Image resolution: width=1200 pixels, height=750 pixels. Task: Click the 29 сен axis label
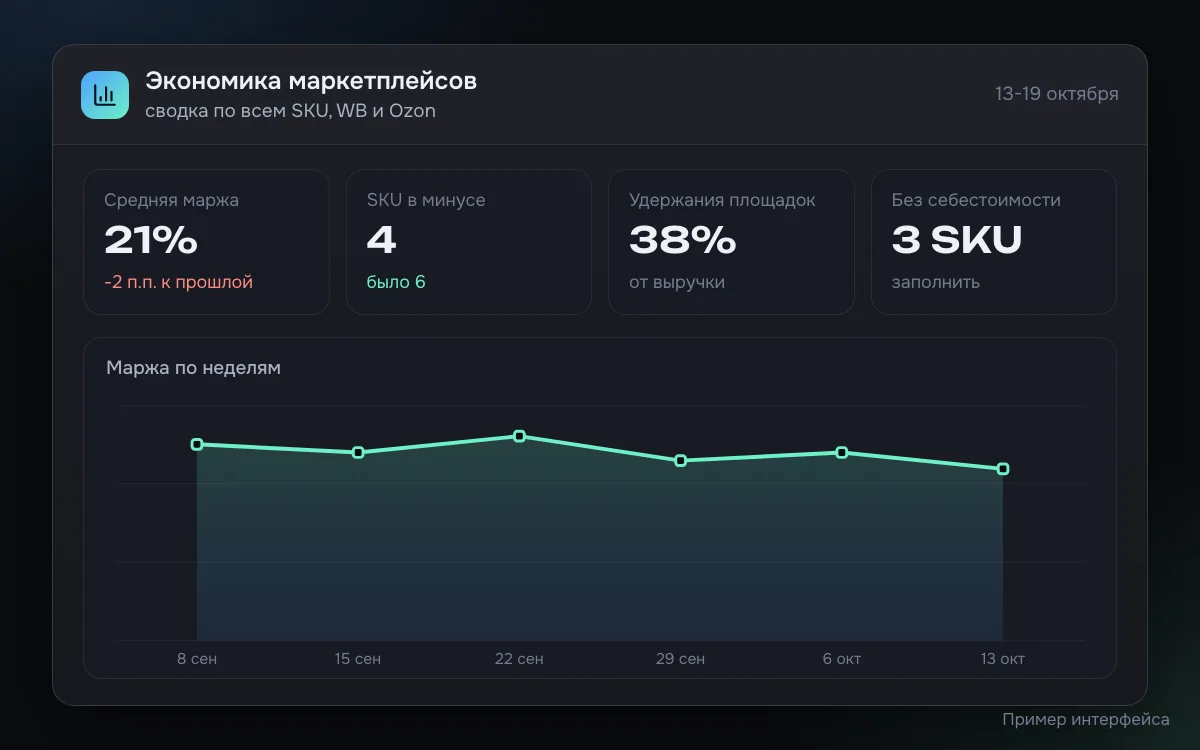(x=681, y=659)
